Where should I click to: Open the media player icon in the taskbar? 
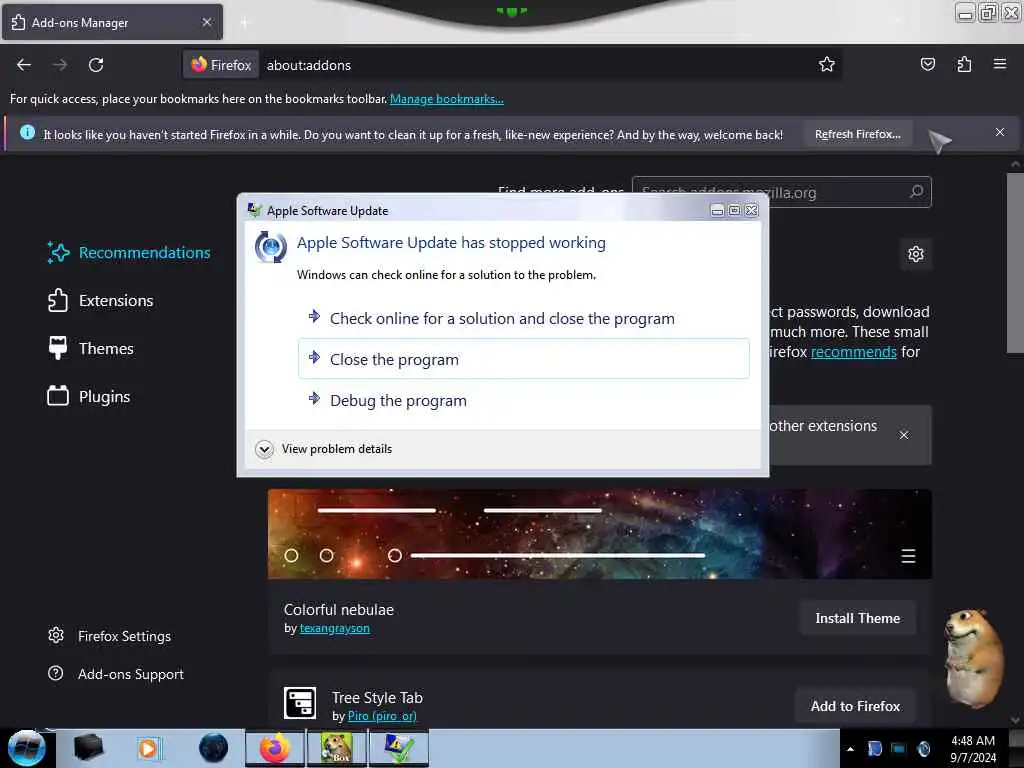tap(149, 748)
